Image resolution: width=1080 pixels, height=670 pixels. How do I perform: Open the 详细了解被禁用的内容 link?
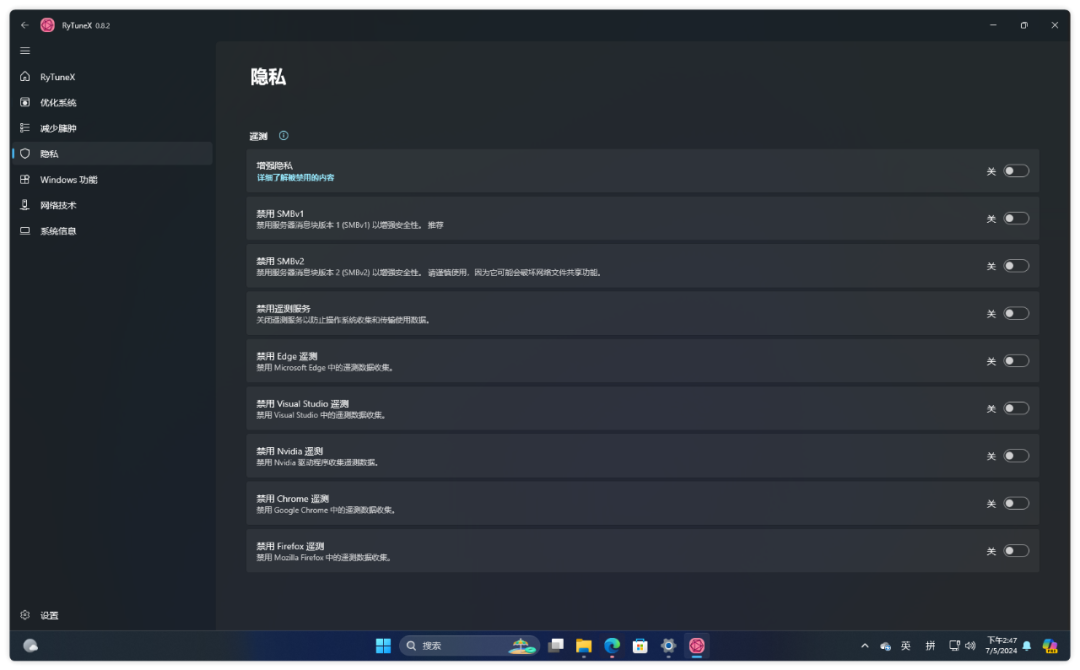(x=295, y=178)
